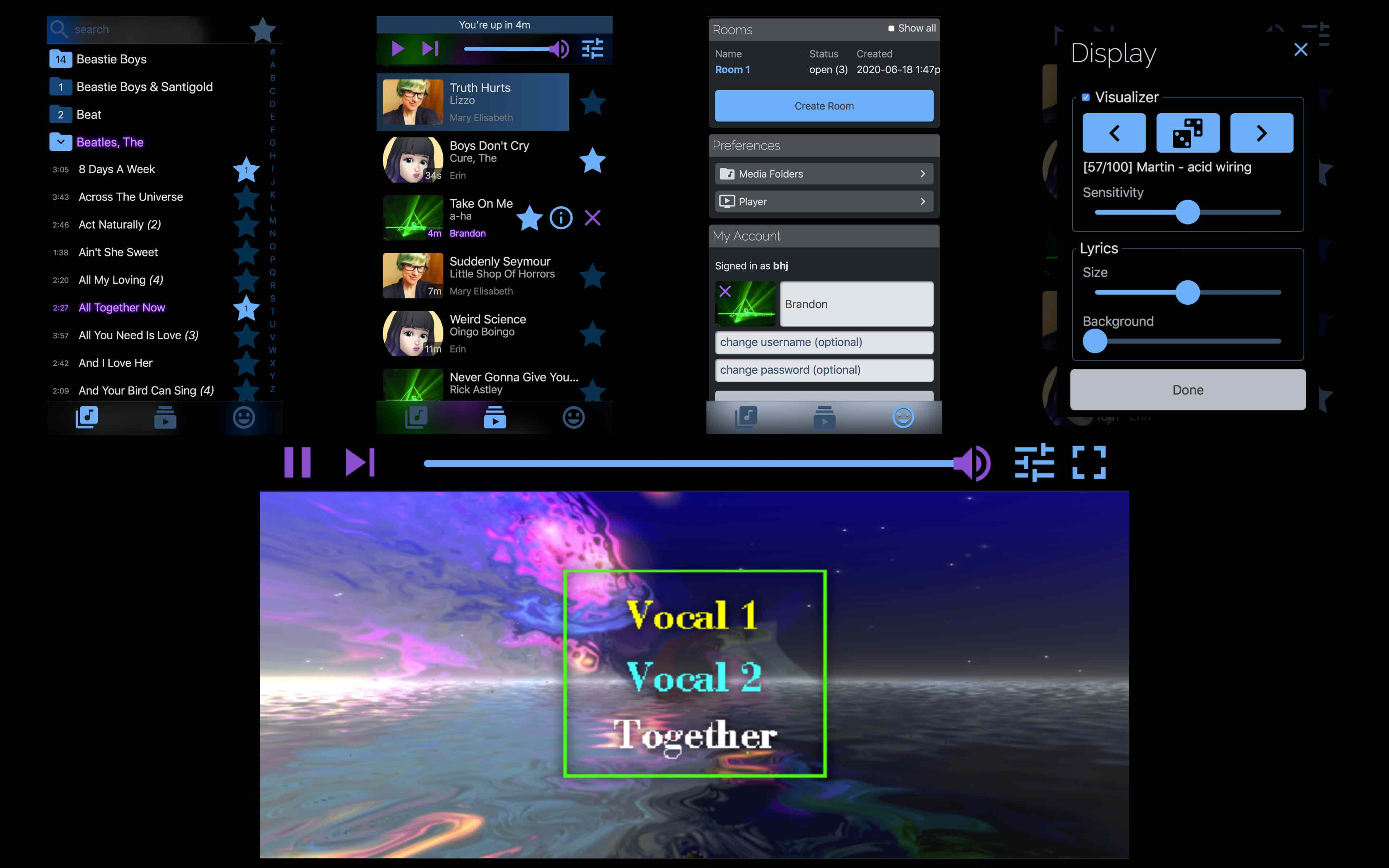Click the emoji/smiley face icon in queue bar

click(574, 418)
